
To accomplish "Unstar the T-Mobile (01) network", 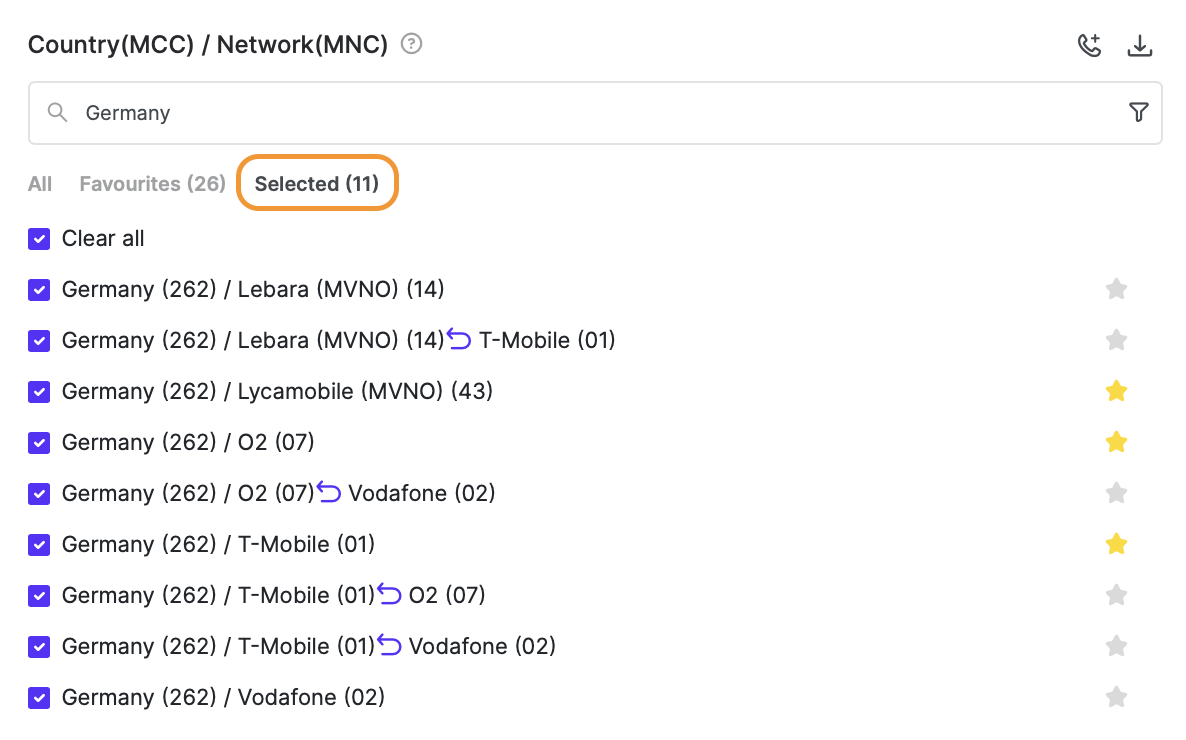I will (1116, 544).
